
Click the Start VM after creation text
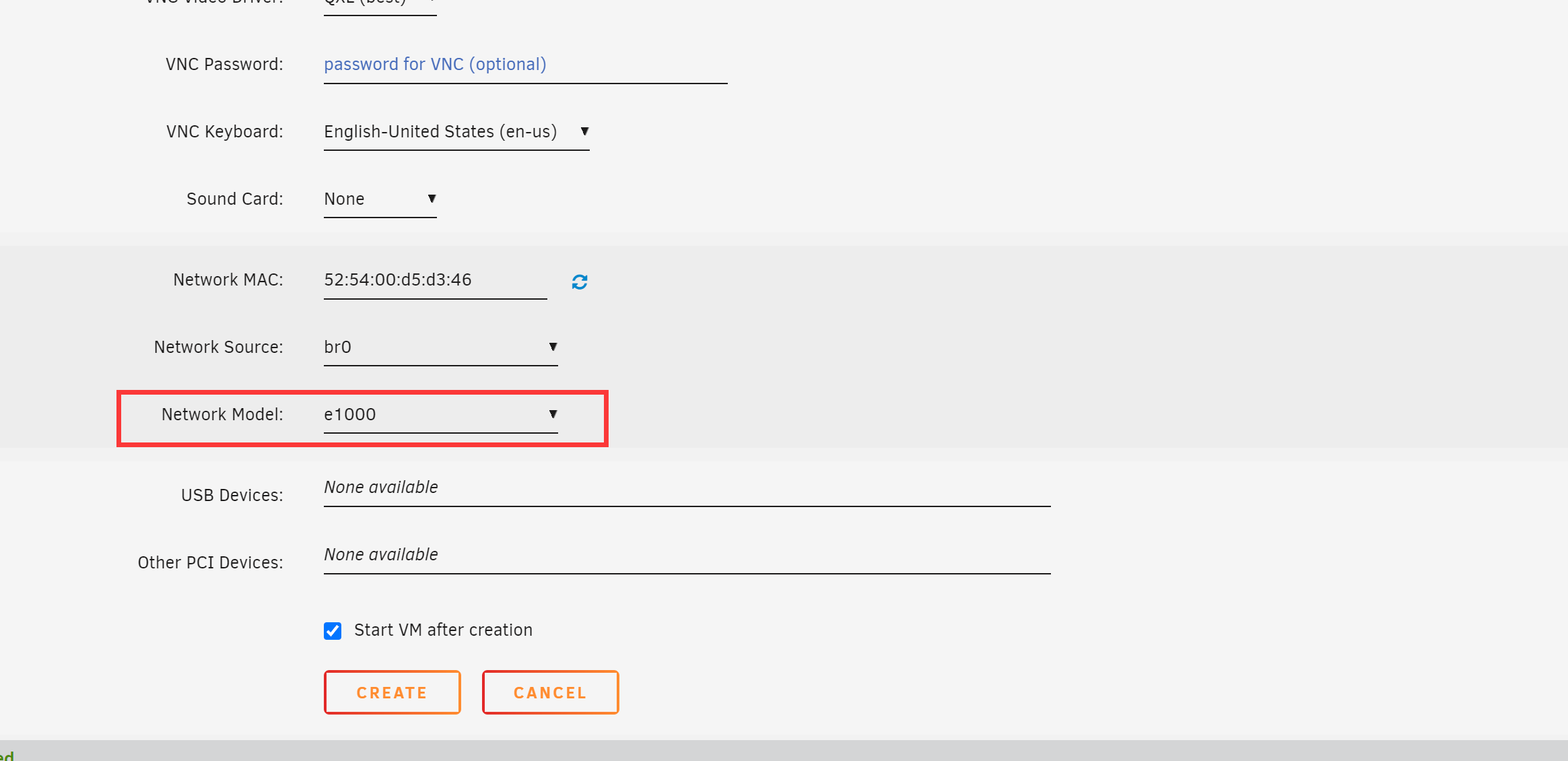point(443,630)
